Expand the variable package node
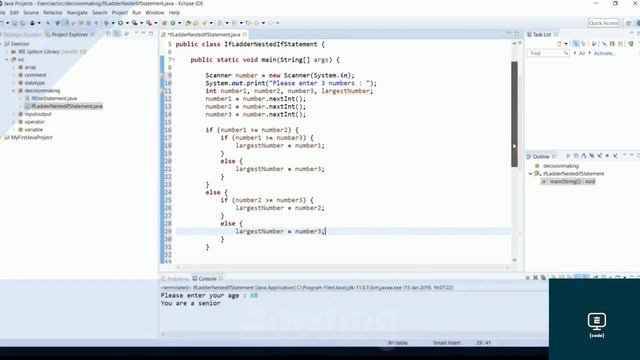 tap(14, 130)
